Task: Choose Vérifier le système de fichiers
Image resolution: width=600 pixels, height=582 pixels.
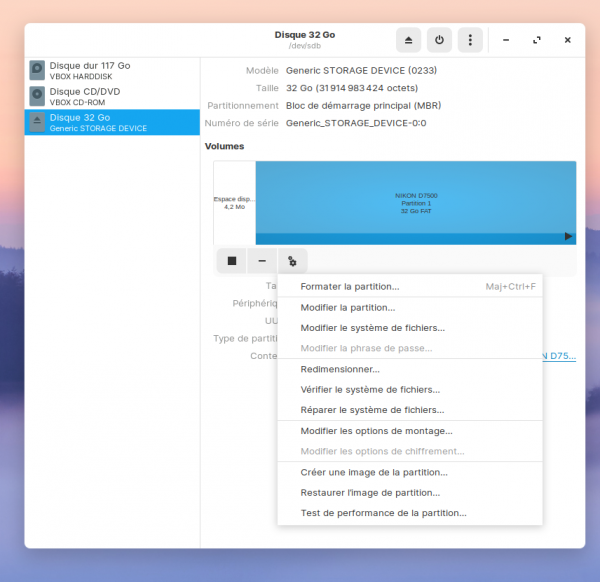Action: (x=370, y=390)
